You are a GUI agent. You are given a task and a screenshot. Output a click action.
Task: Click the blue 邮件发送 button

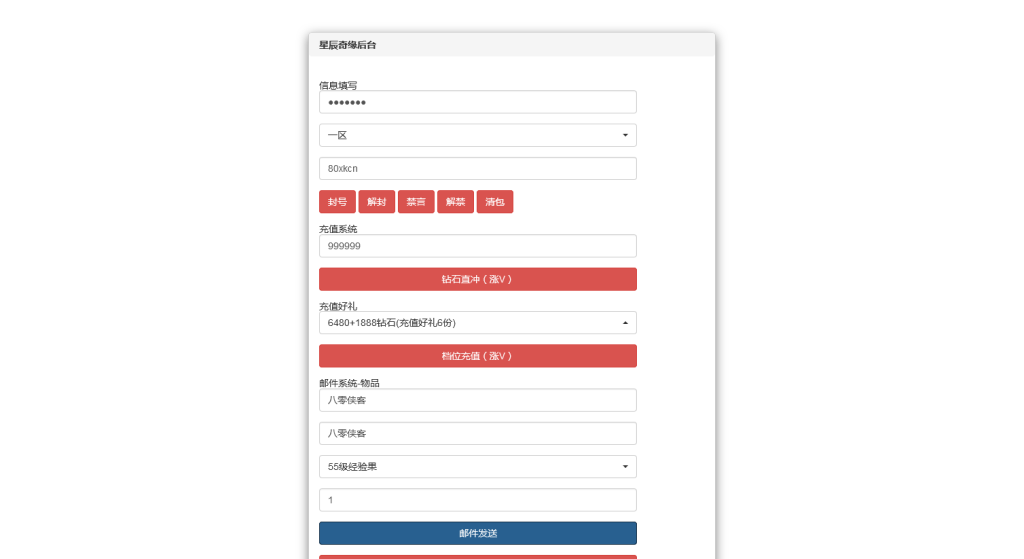(x=477, y=534)
